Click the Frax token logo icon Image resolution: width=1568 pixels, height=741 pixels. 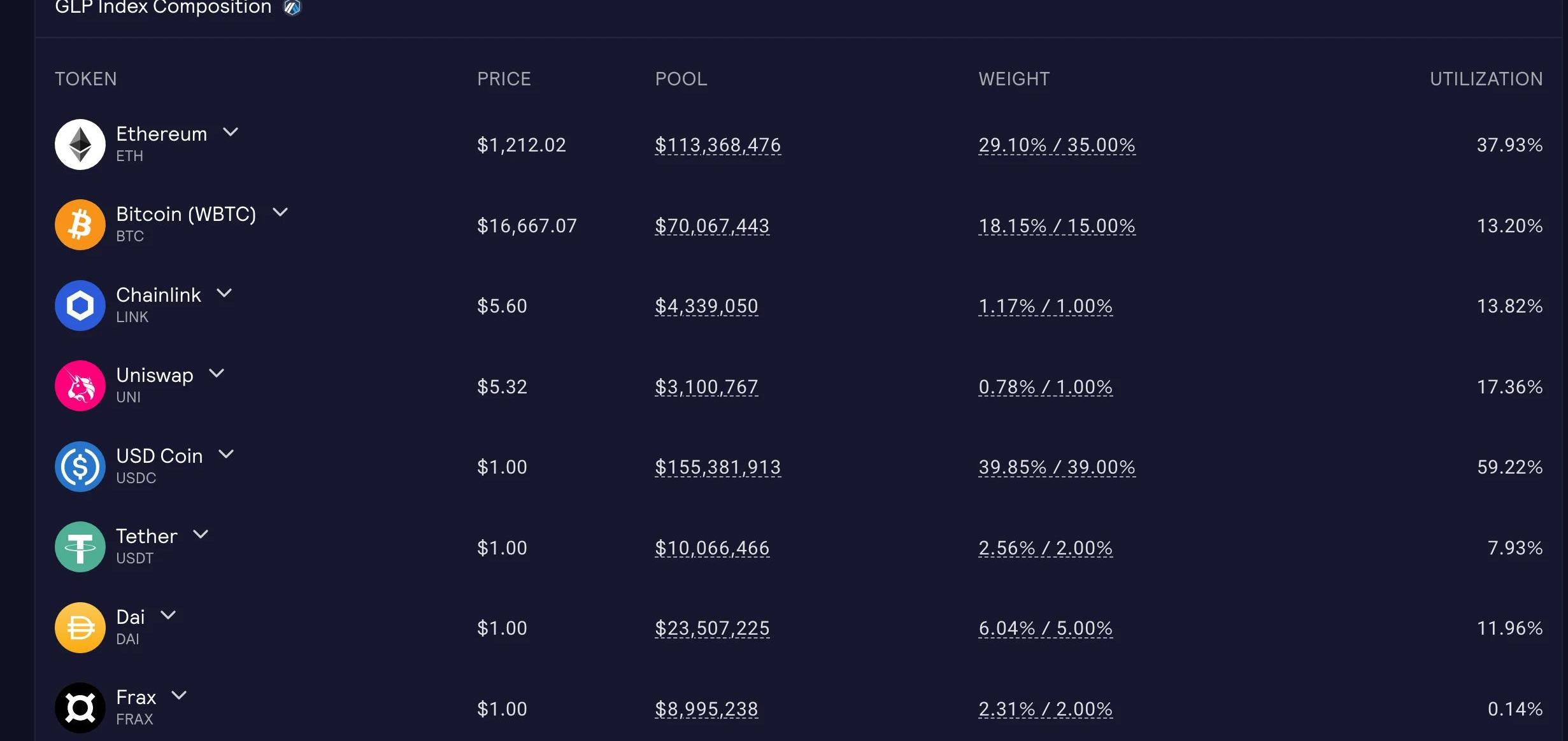pos(80,708)
